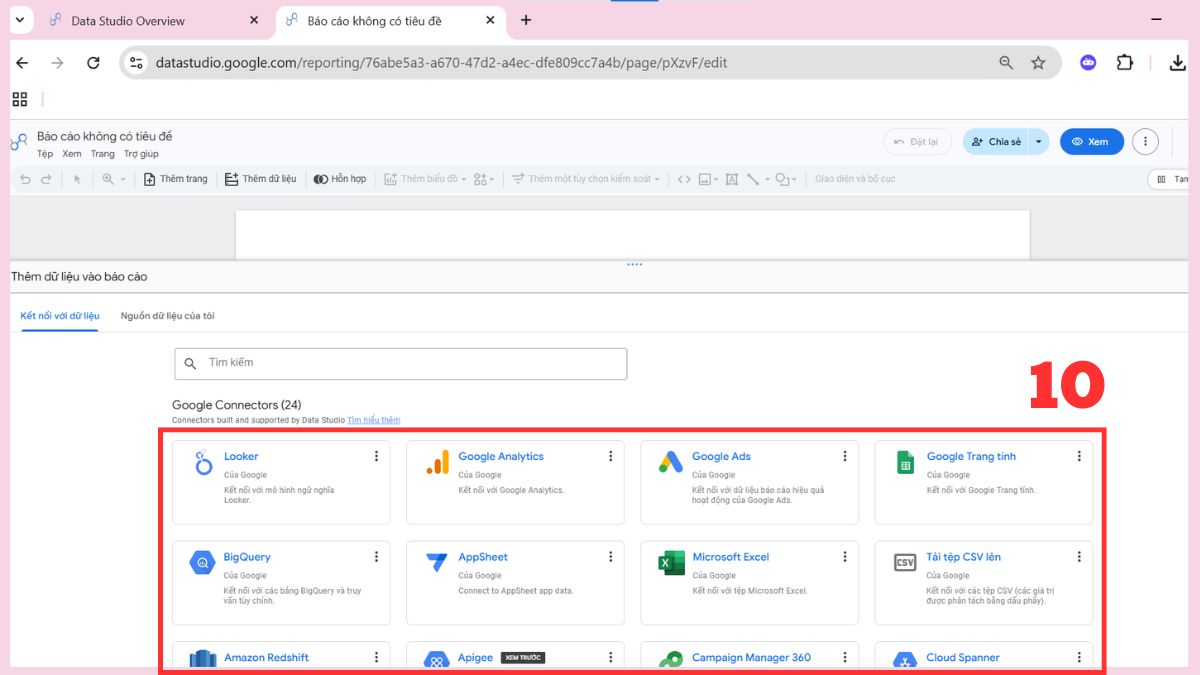Click the Tìm kiếm search field
Image resolution: width=1200 pixels, height=675 pixels.
pos(401,363)
